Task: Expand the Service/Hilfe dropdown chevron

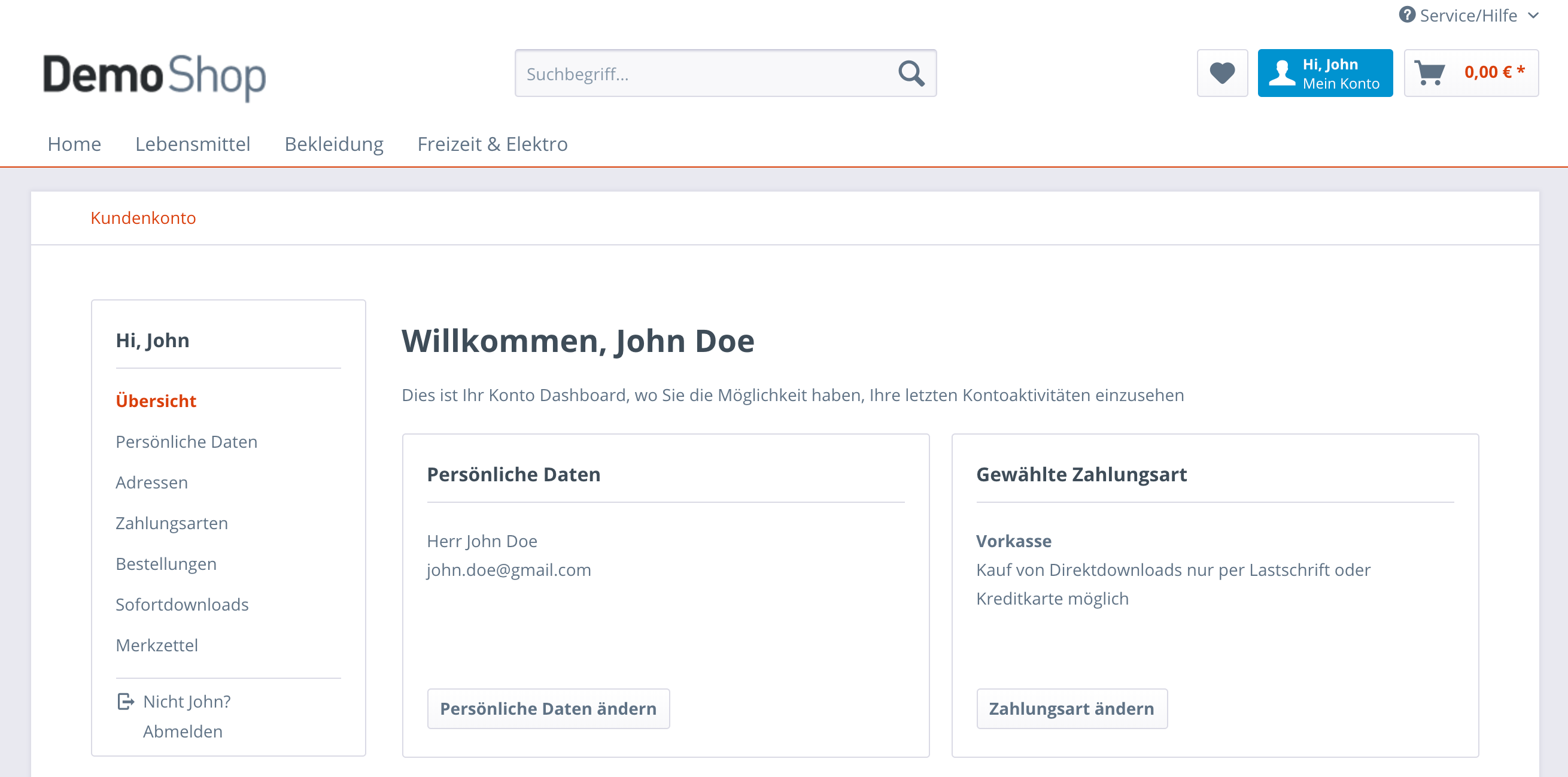Action: (1534, 15)
